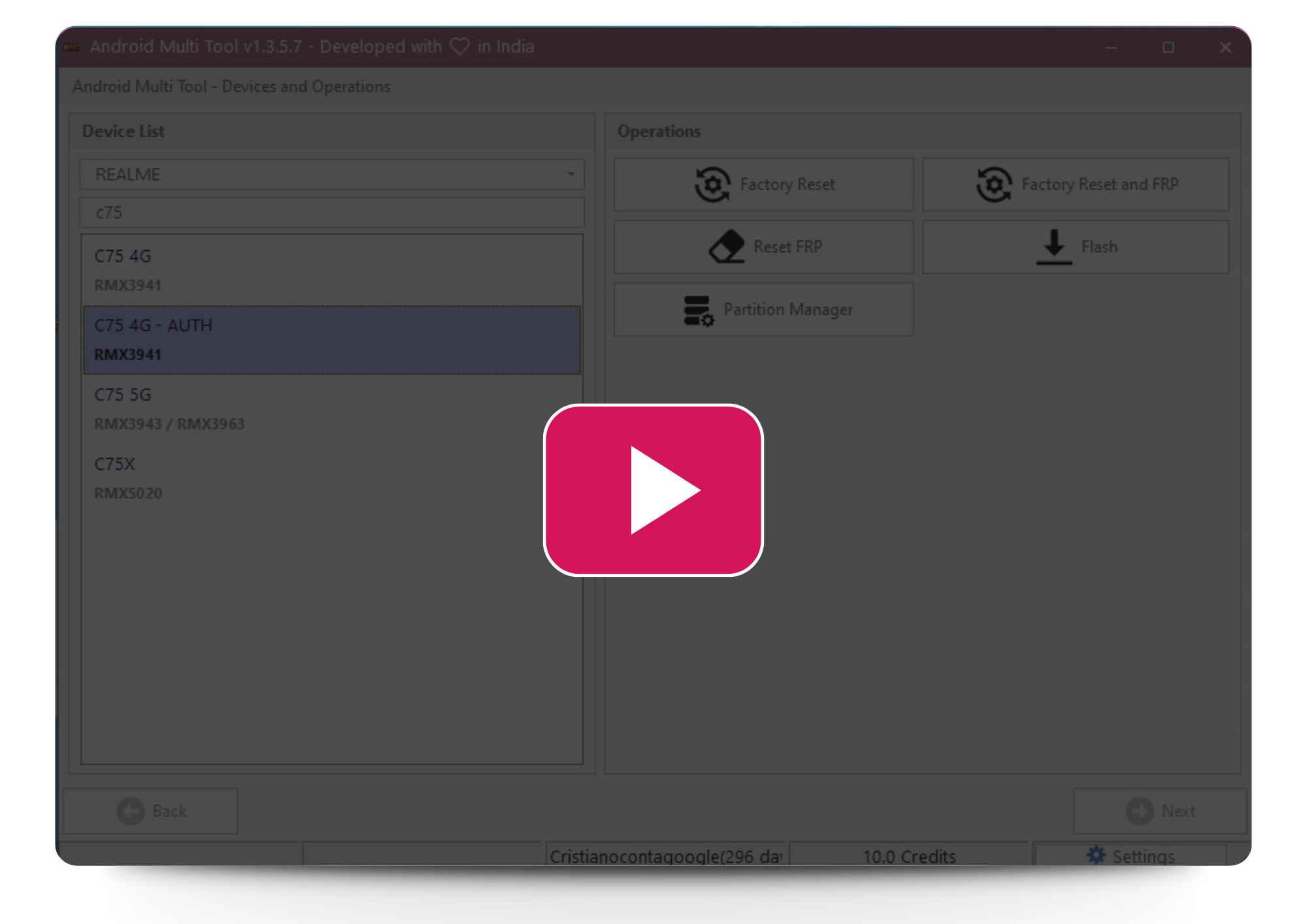Click the Flash download arrow icon
The height and width of the screenshot is (924, 1307).
[x=1054, y=247]
